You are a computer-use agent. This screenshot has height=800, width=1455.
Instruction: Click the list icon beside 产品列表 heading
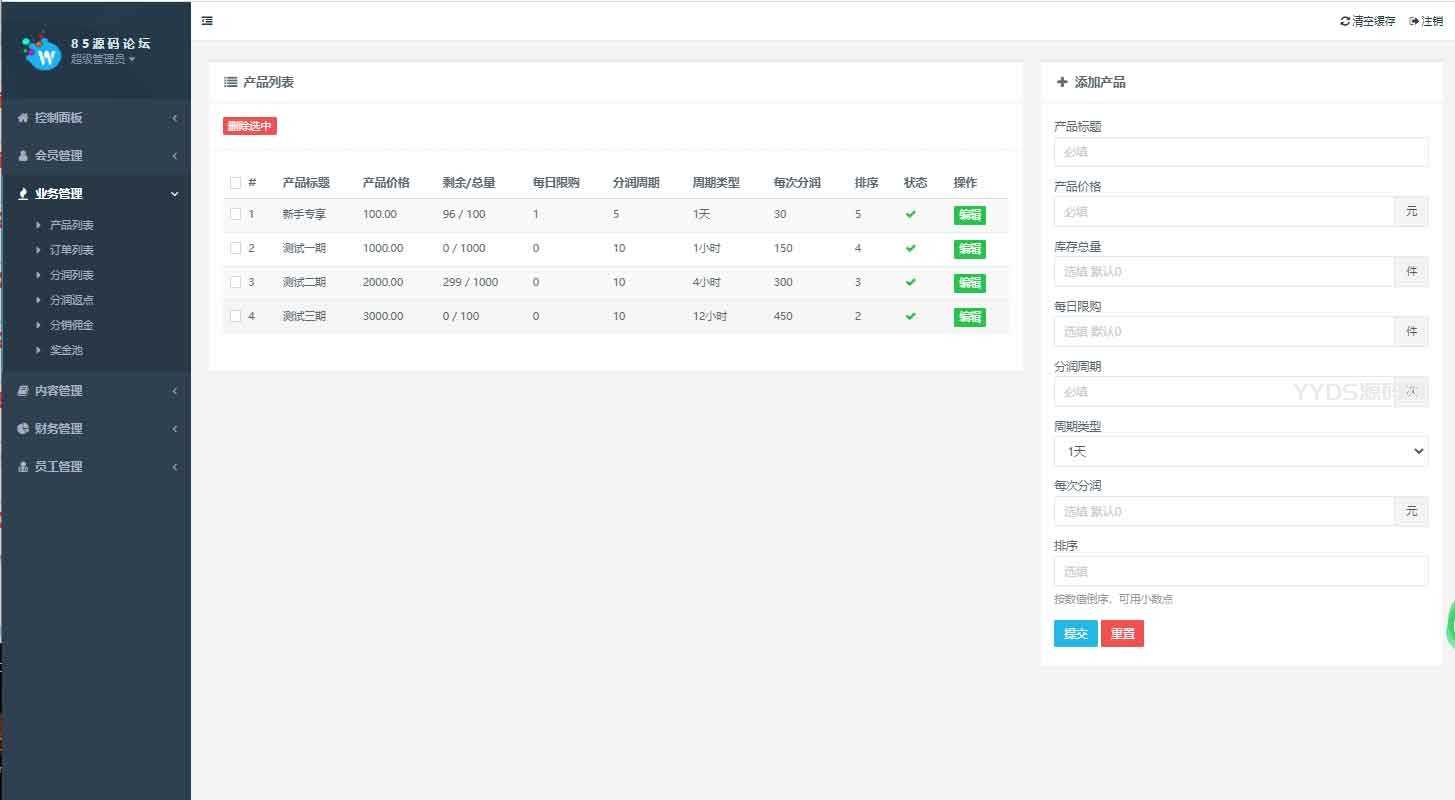pyautogui.click(x=230, y=82)
